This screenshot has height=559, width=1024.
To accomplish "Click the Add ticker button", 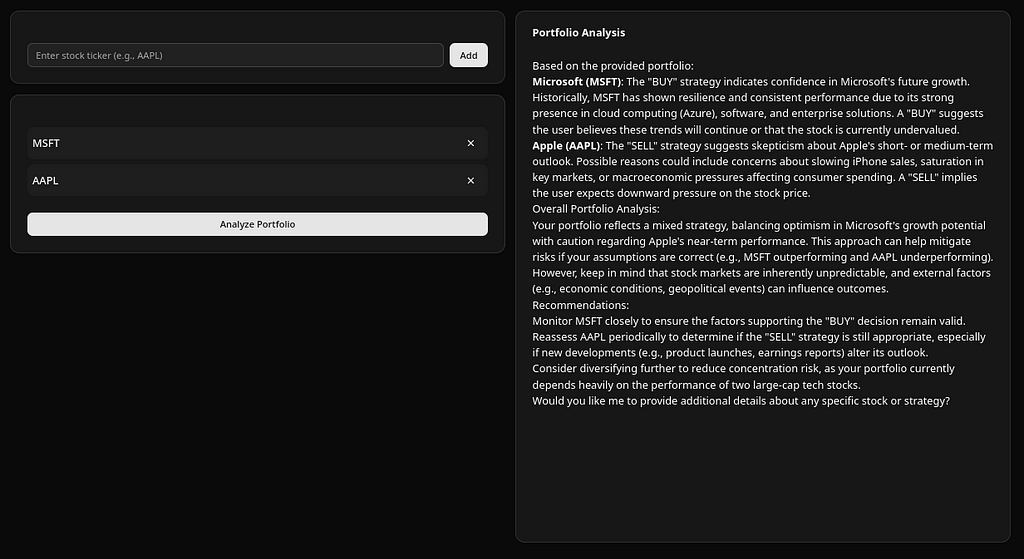I will point(468,56).
